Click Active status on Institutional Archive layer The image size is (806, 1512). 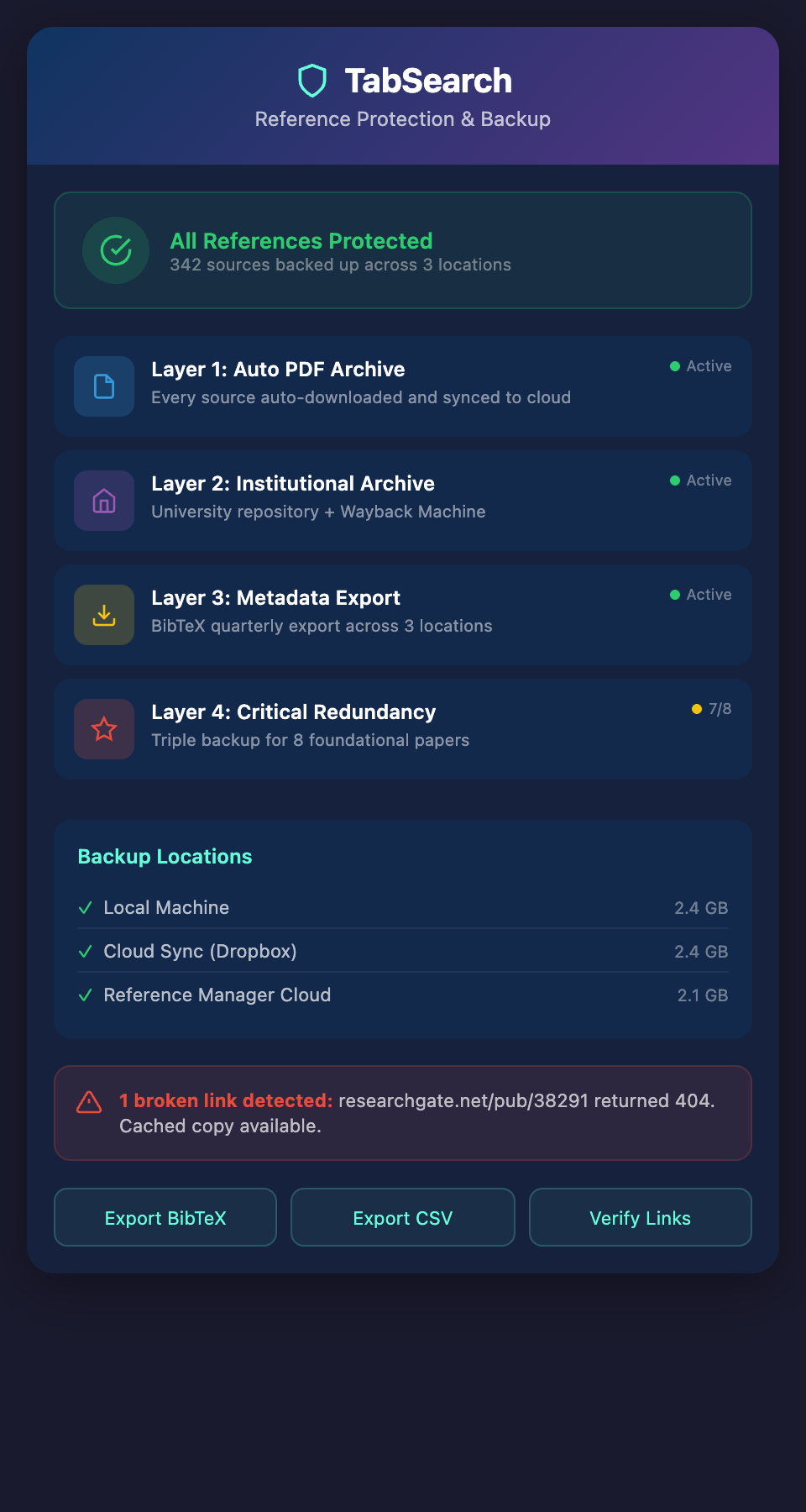pyautogui.click(x=701, y=480)
